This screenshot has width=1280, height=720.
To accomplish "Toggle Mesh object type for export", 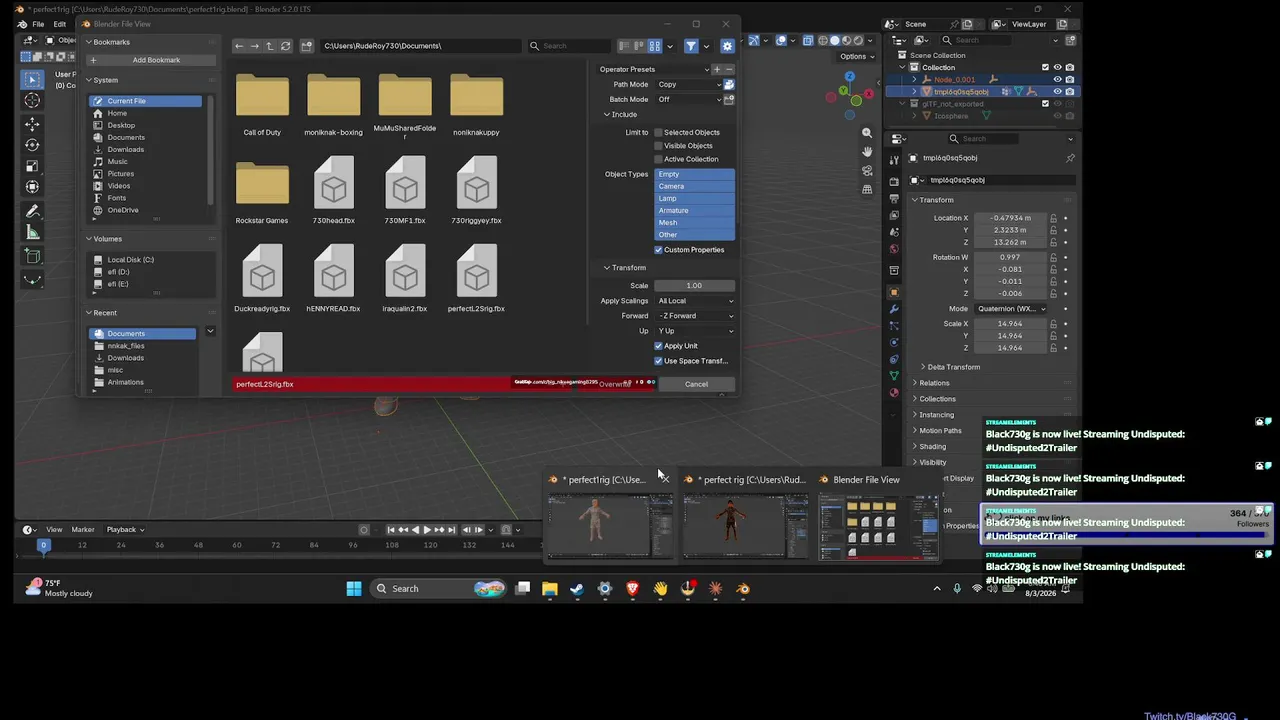I will click(694, 223).
